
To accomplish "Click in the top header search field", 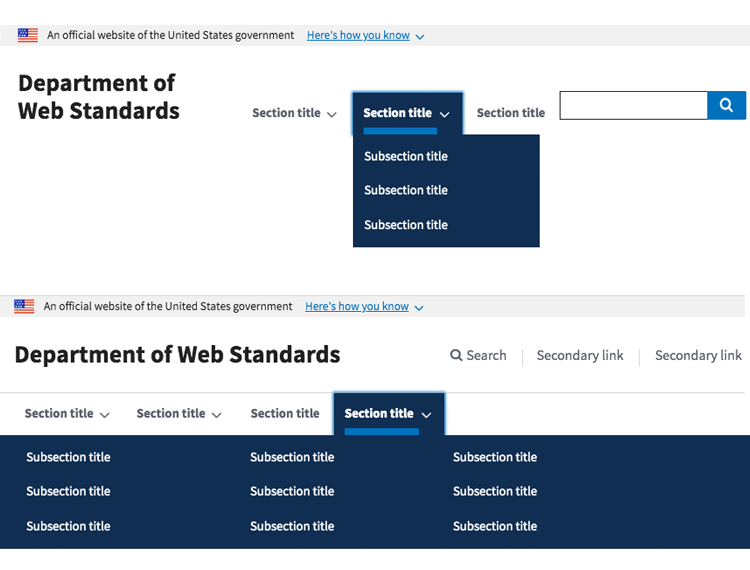I will pos(633,105).
